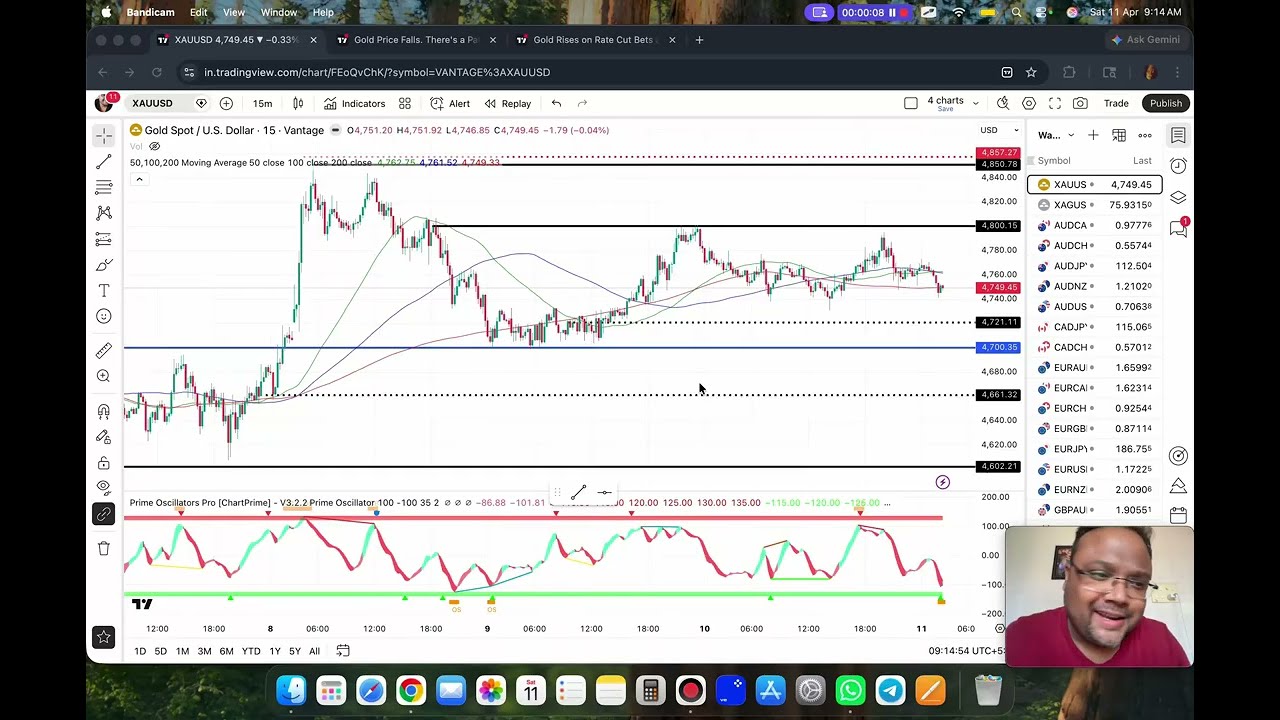Viewport: 1280px width, 720px height.
Task: Select the trend line drawing tool
Action: (x=104, y=162)
